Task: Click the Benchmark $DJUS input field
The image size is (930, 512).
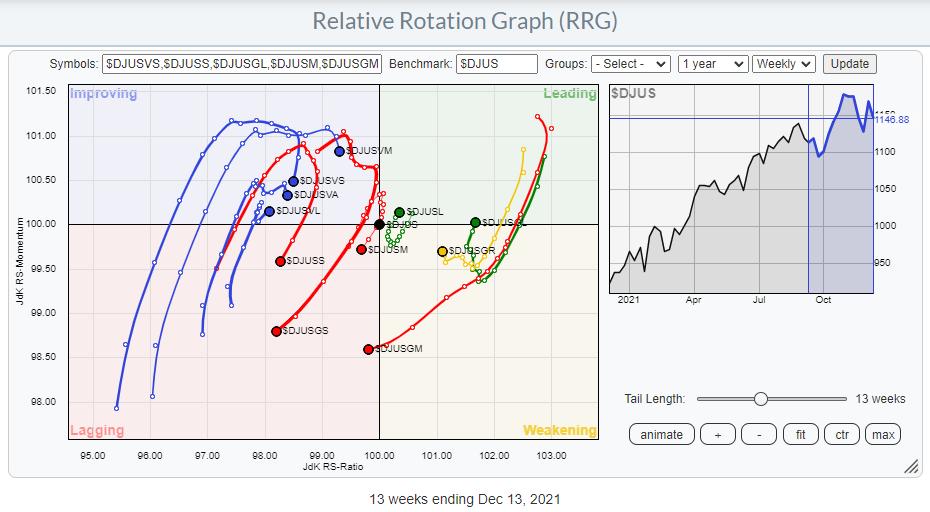Action: tap(497, 63)
